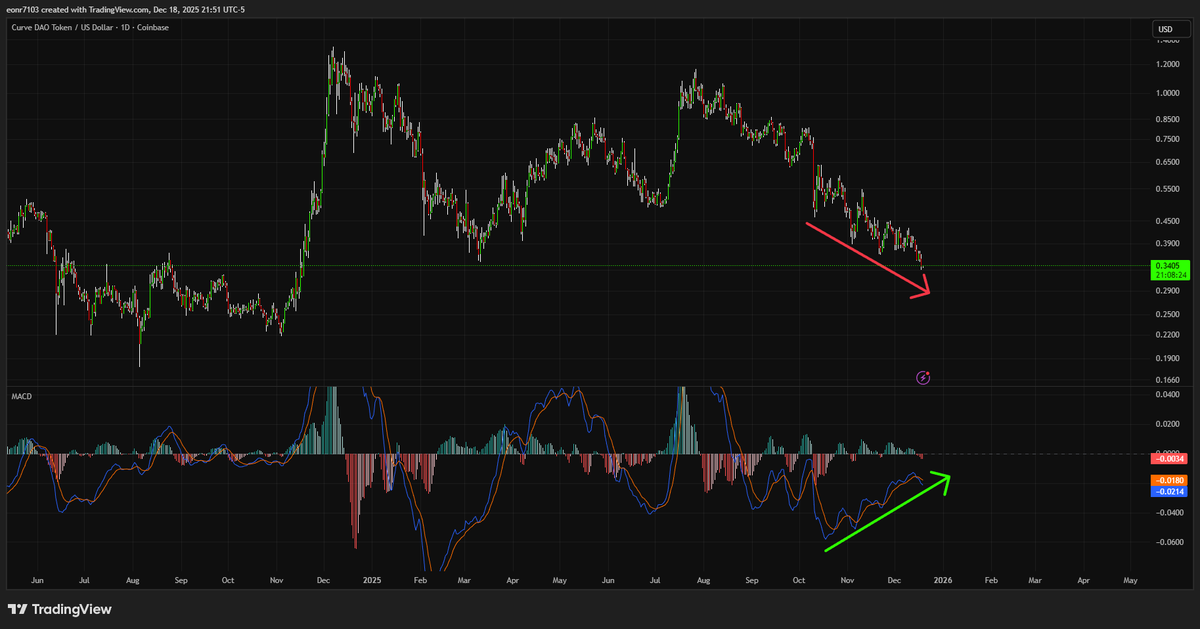Click the 0.3900 price axis label

[x=1166, y=244]
